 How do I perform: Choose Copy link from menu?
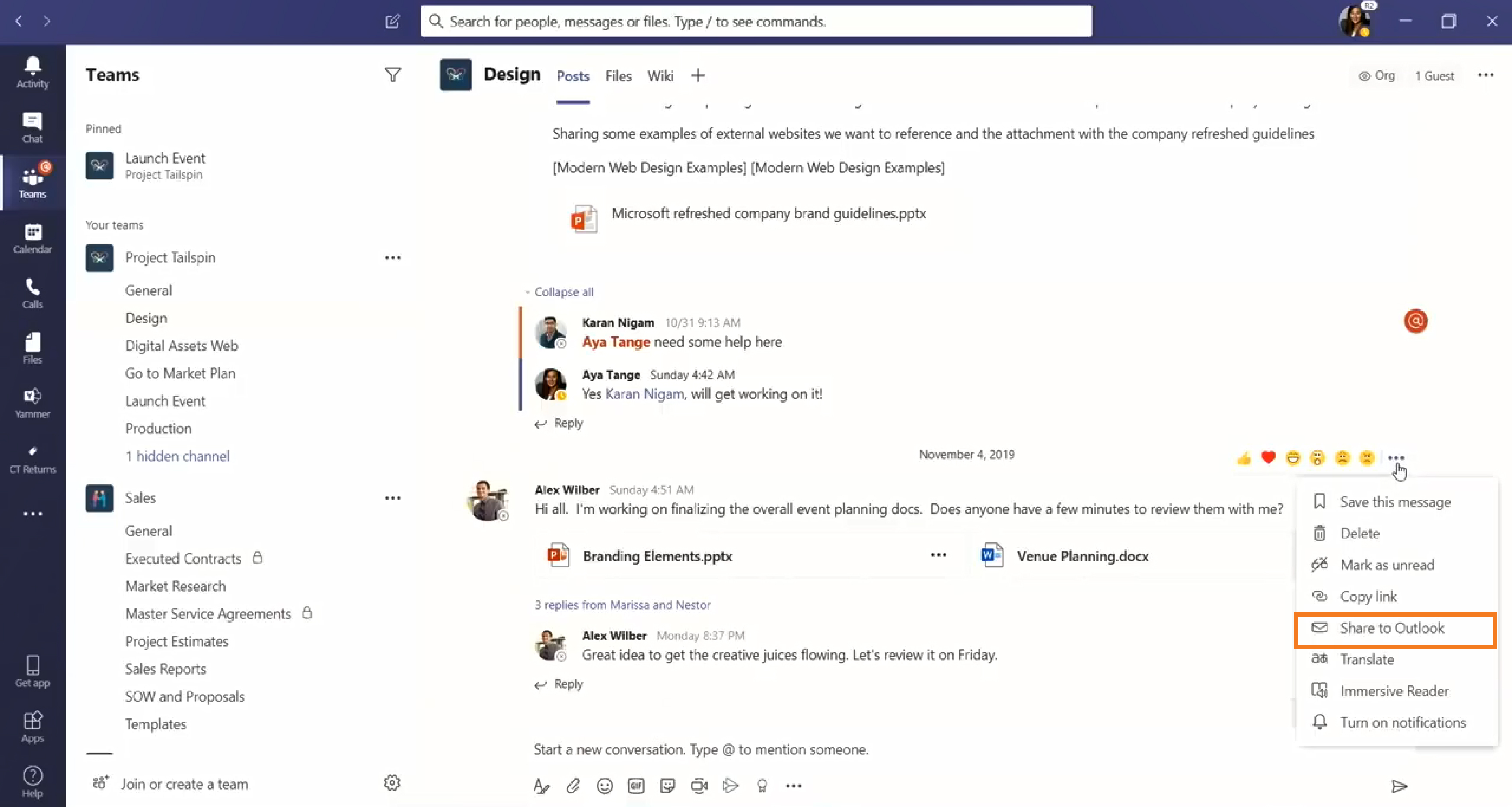(1395, 597)
